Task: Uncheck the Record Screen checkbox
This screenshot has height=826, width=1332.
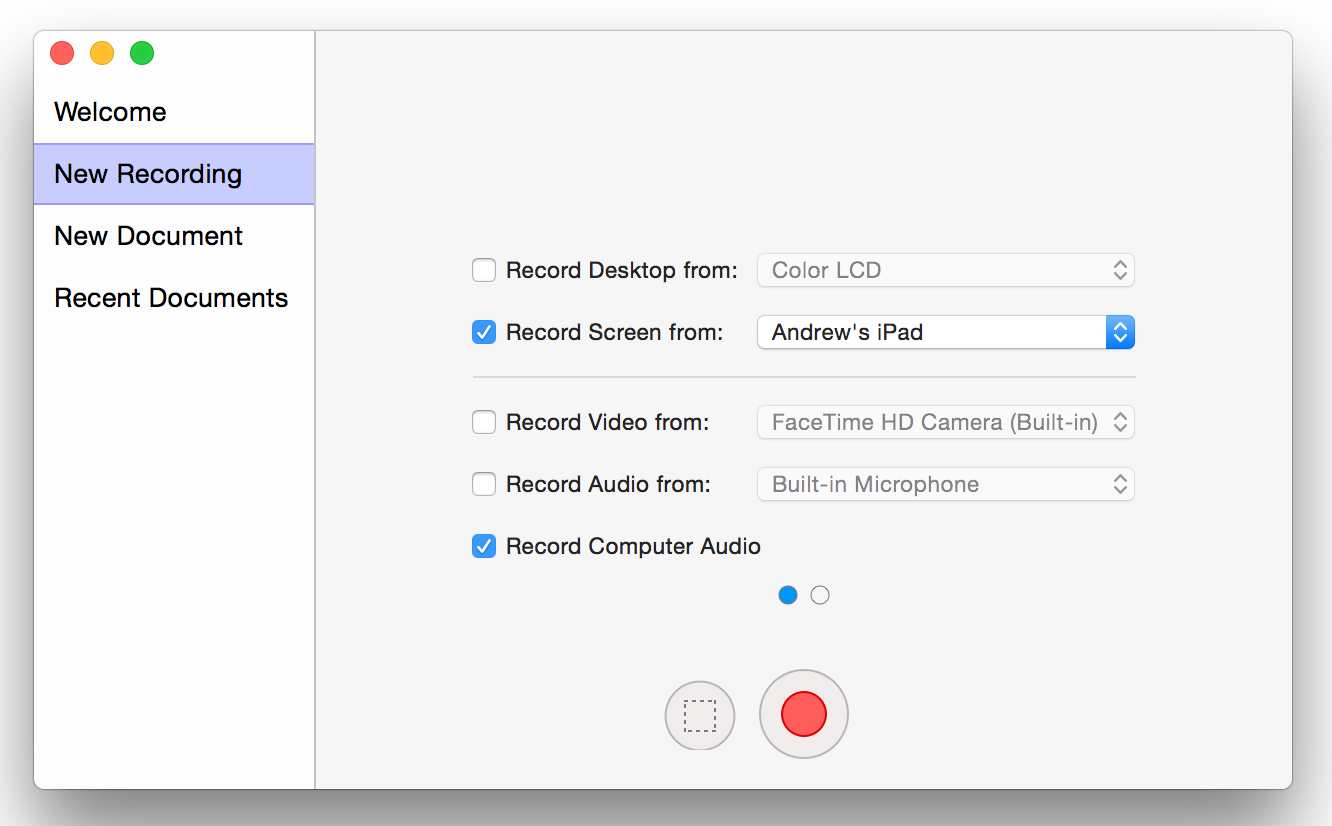Action: click(x=484, y=332)
